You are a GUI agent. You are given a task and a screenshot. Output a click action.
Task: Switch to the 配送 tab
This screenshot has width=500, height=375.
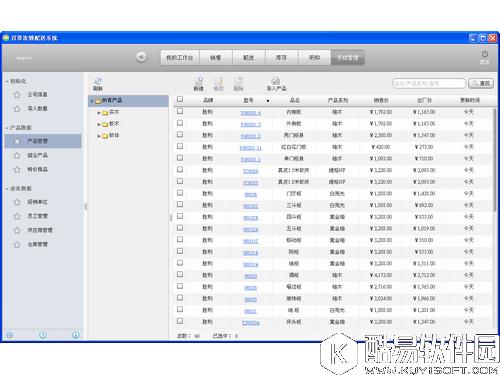click(249, 57)
